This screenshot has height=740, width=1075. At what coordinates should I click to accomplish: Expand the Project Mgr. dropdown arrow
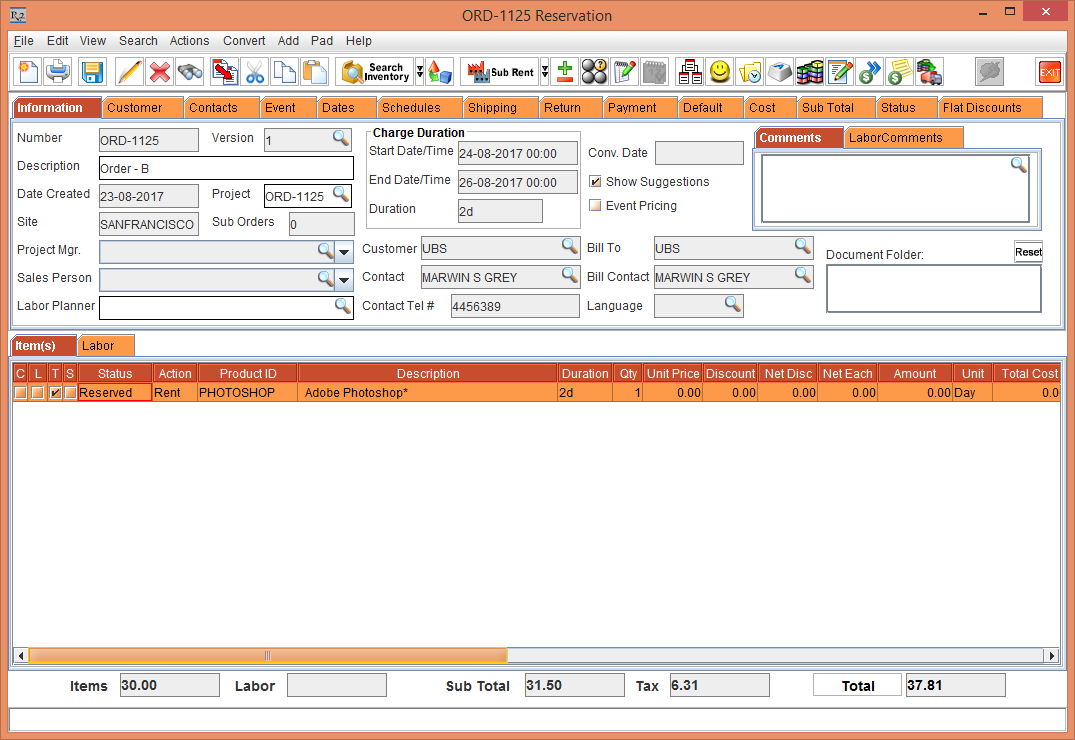[x=344, y=251]
